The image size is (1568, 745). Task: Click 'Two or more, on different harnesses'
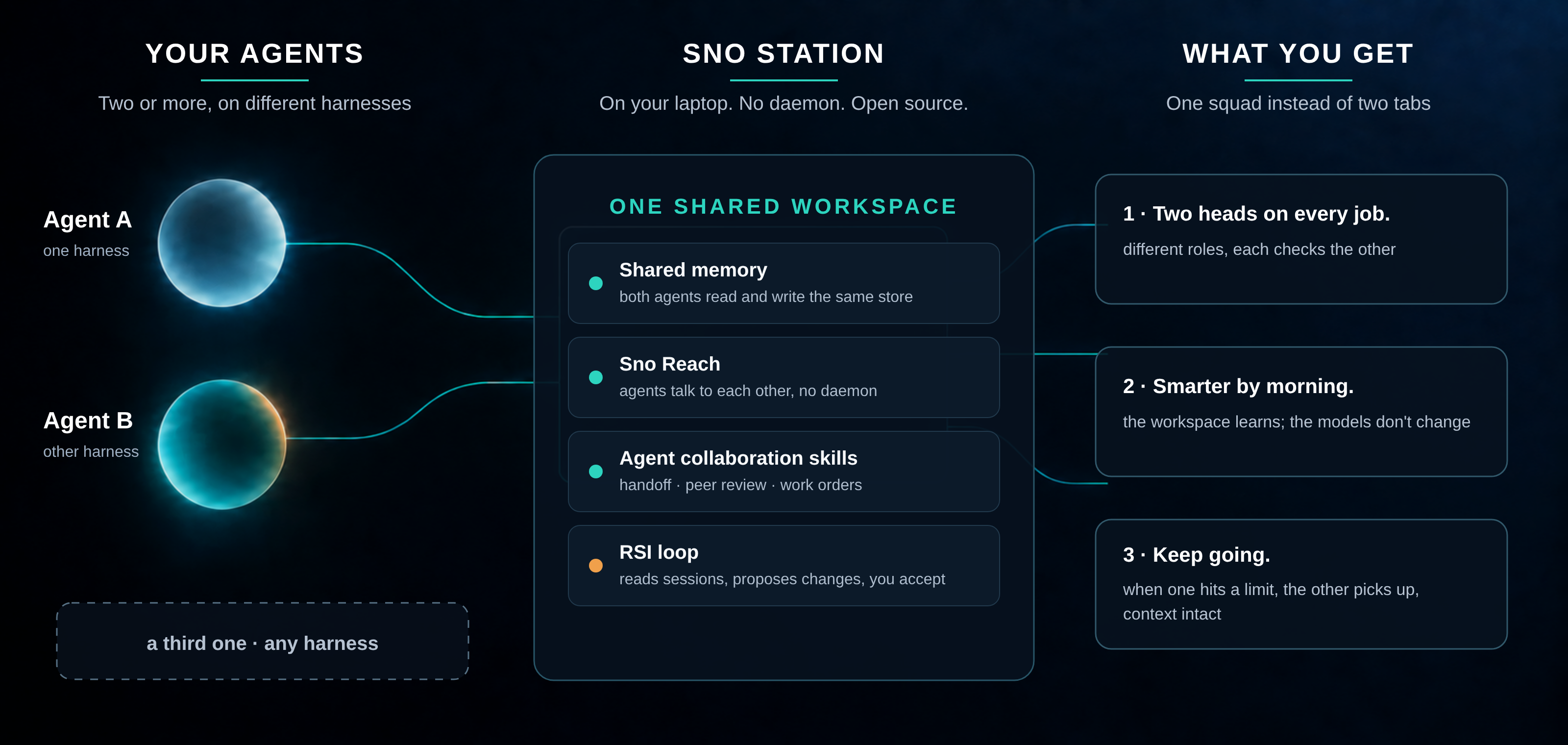(254, 103)
